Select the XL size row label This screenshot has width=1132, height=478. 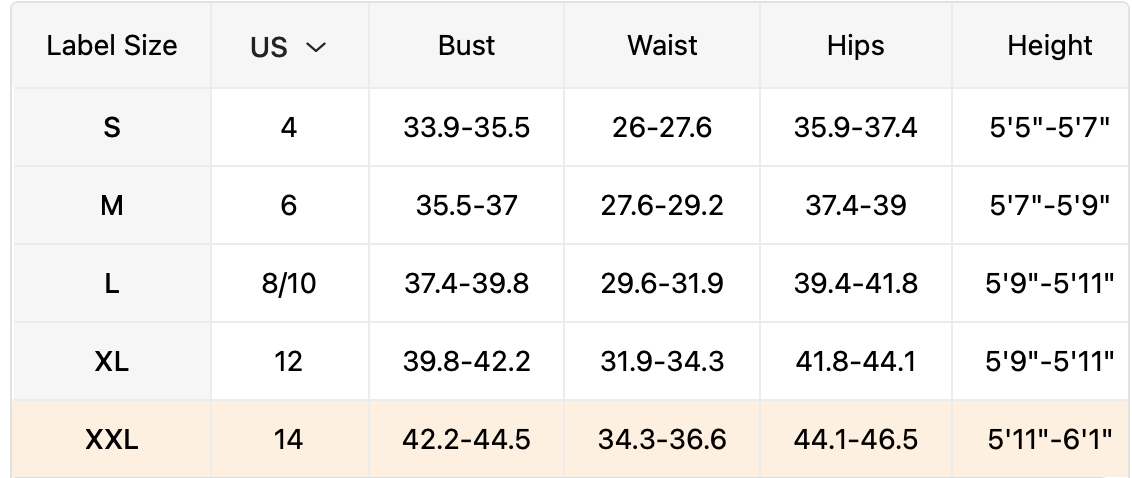[x=112, y=361]
